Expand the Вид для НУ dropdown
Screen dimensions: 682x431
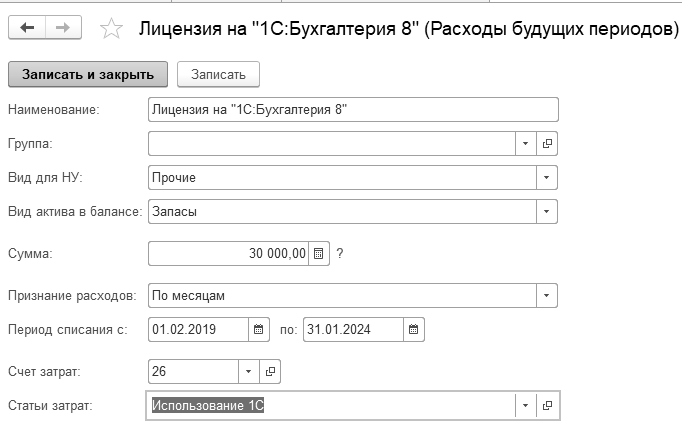546,178
